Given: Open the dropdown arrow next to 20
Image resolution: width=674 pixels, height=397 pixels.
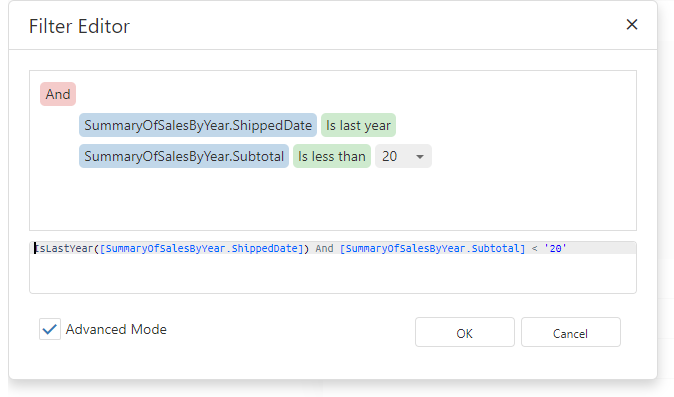Looking at the screenshot, I should 420,156.
